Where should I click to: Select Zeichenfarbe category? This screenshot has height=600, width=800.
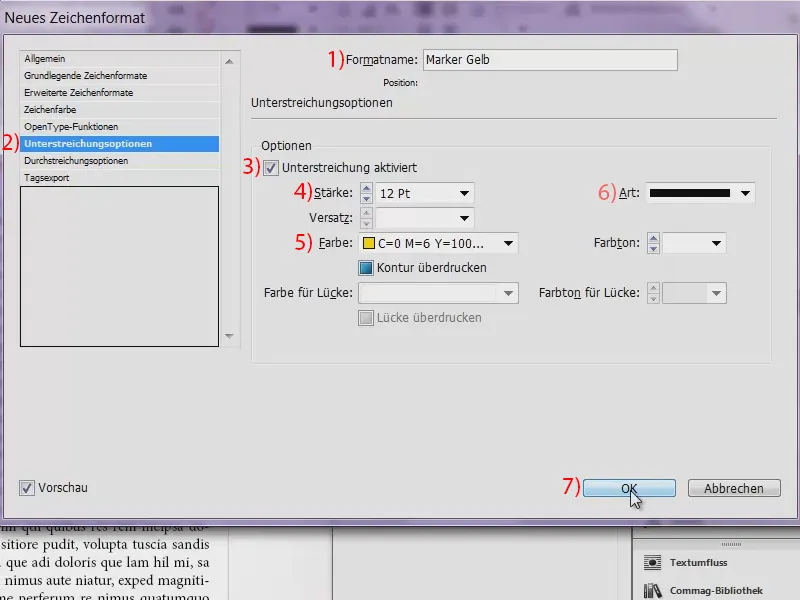(120, 110)
